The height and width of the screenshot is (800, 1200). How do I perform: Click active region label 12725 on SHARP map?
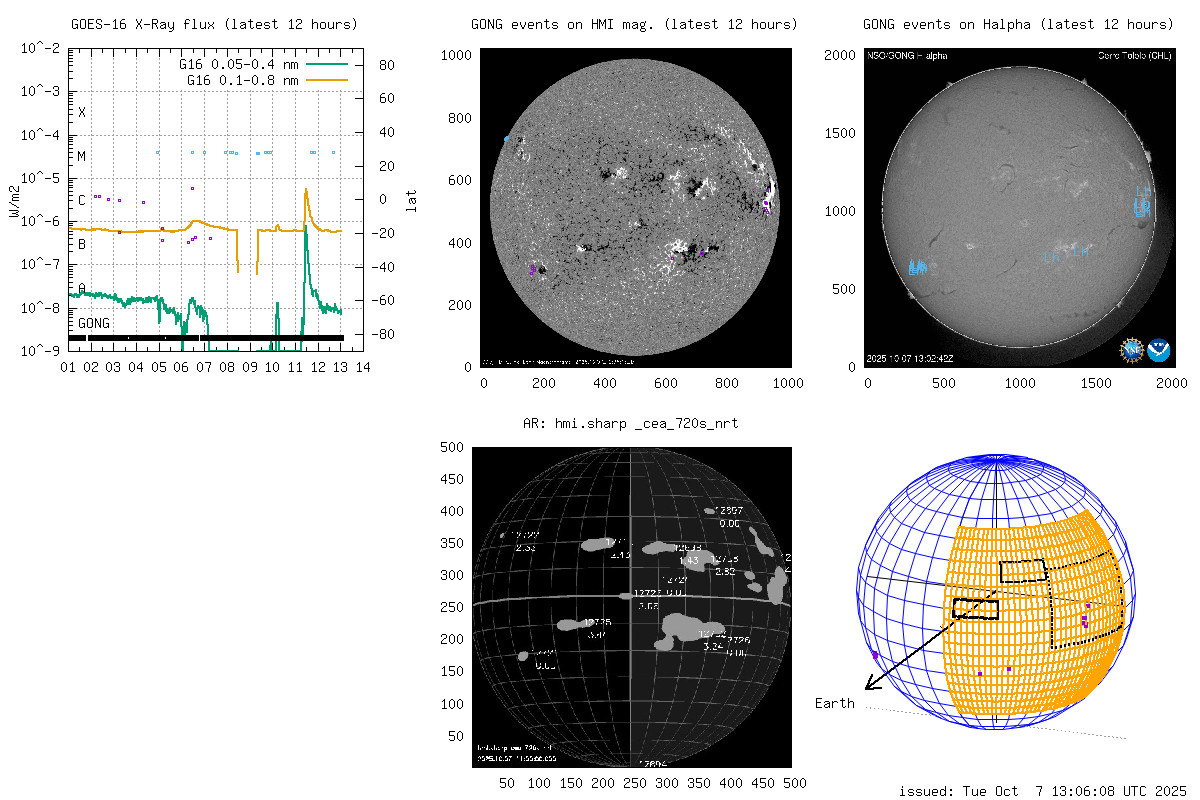click(599, 623)
